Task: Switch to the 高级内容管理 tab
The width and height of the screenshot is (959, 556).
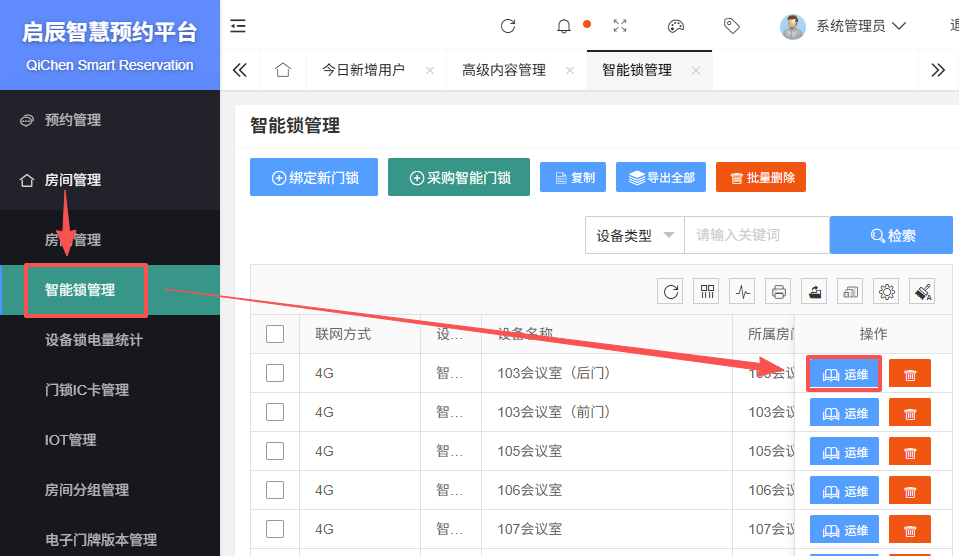Action: pos(504,70)
